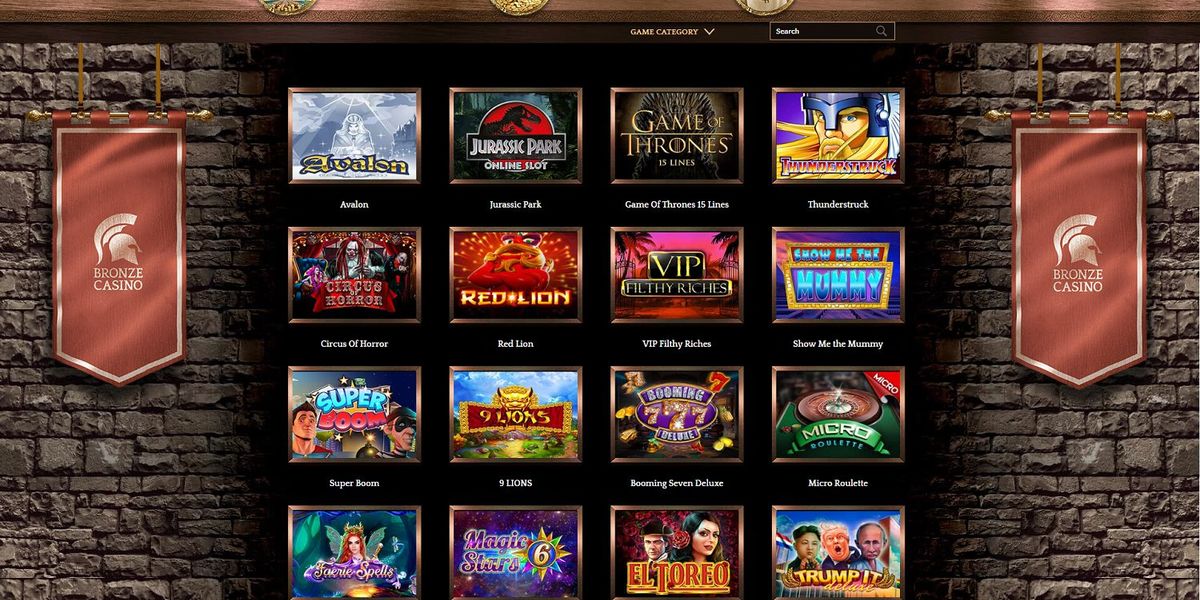Expand the Game Category chevron arrow

coord(709,31)
